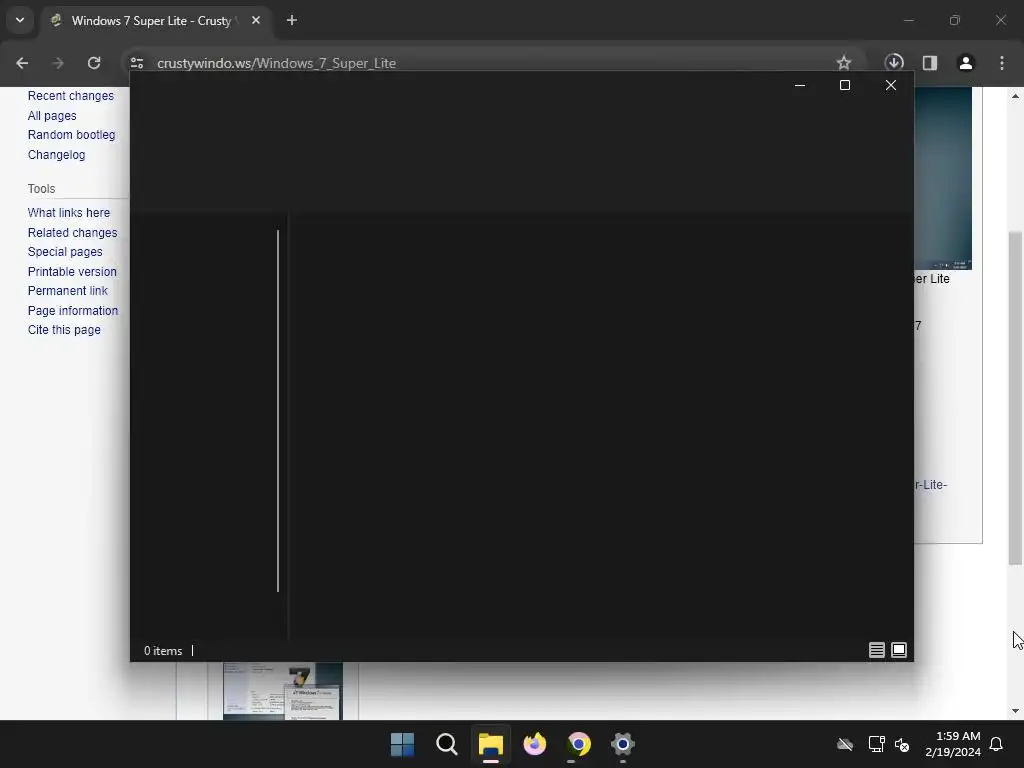
Task: Reload the current Chrome page
Action: tap(94, 63)
